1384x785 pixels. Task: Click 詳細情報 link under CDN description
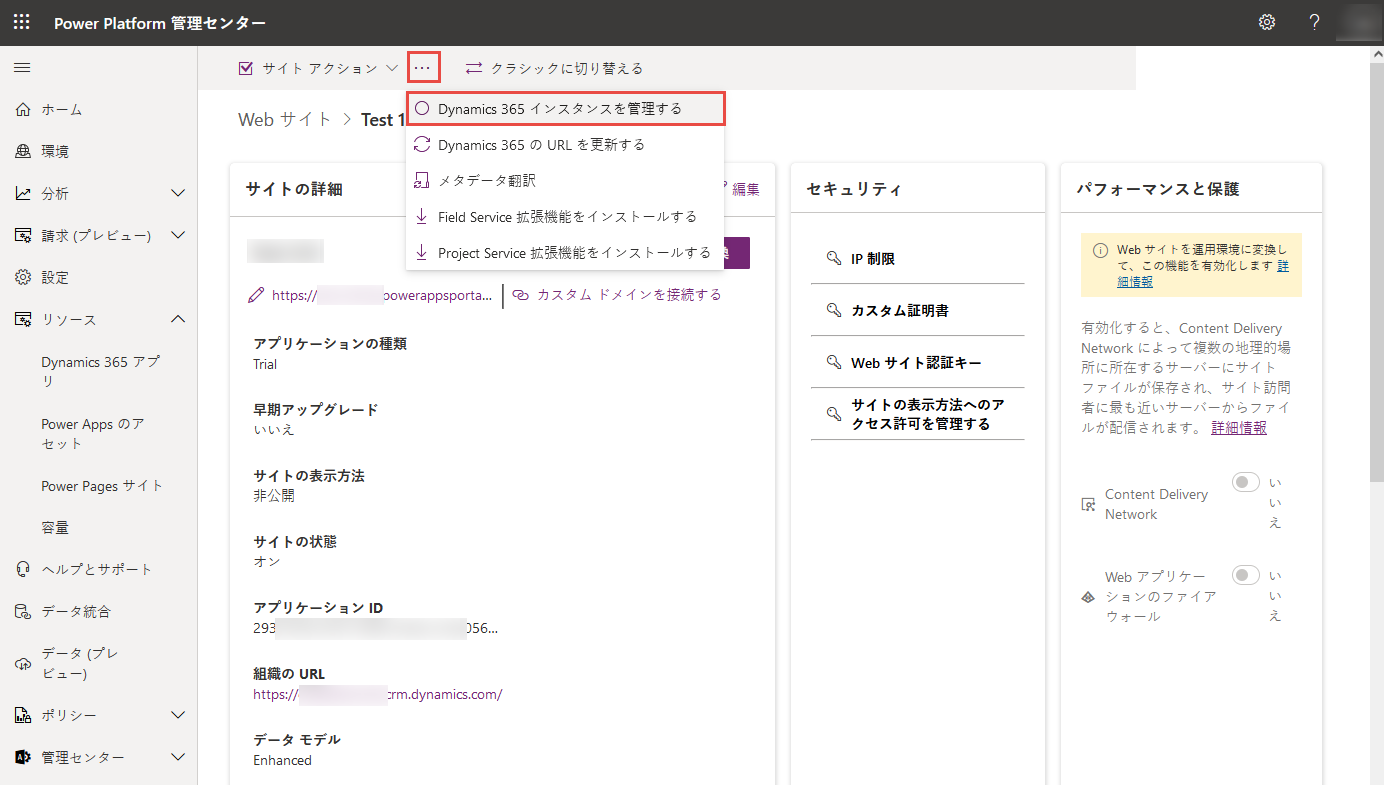coord(1239,427)
